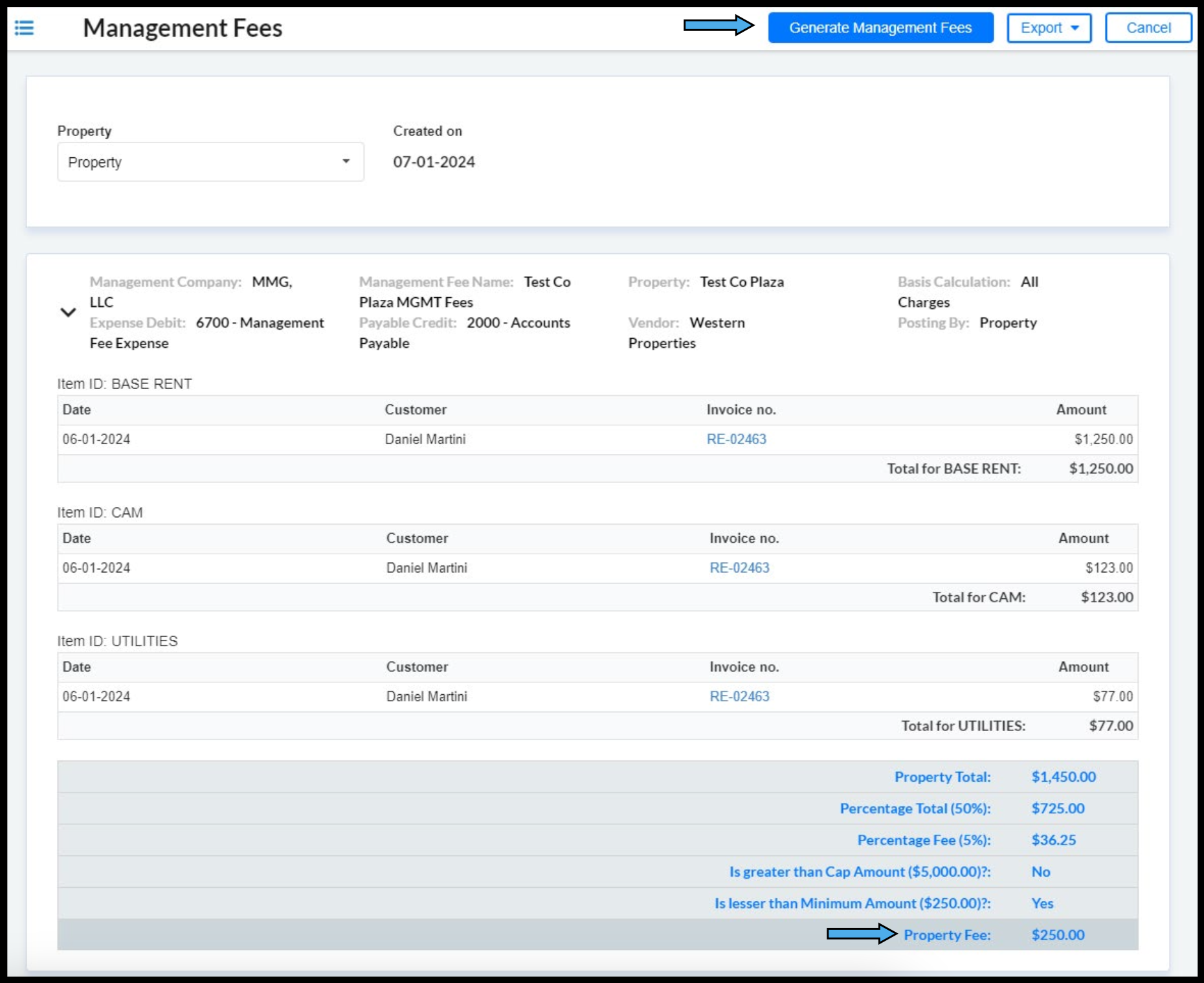Open the Export dropdown

(1049, 28)
